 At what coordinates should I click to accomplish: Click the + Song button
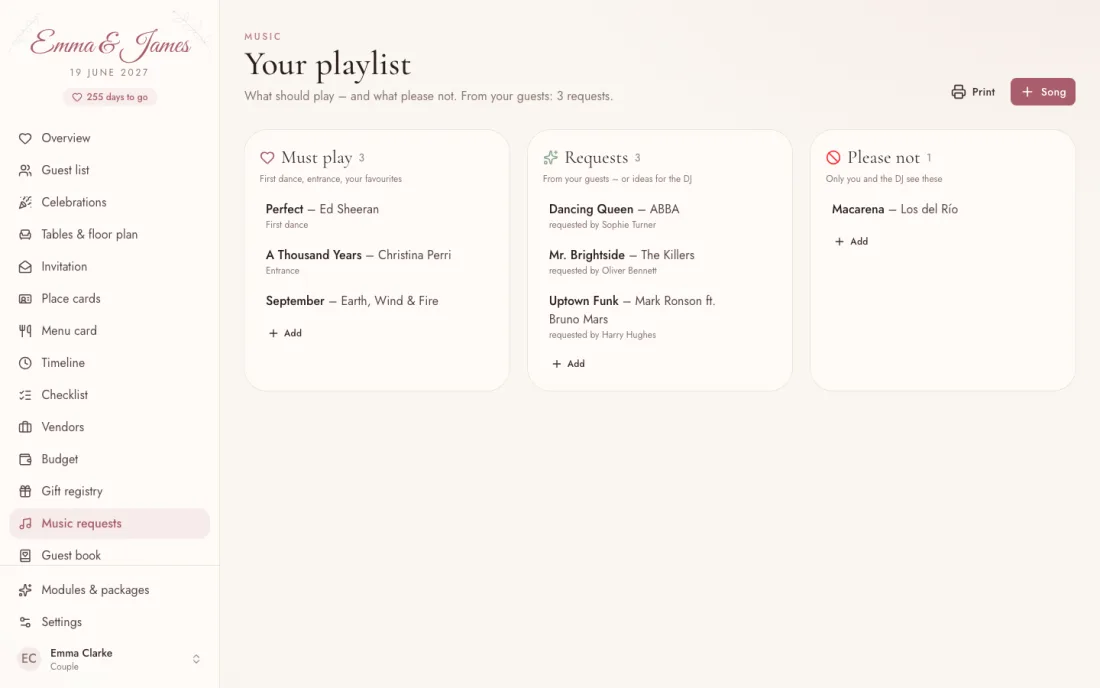(x=1042, y=92)
